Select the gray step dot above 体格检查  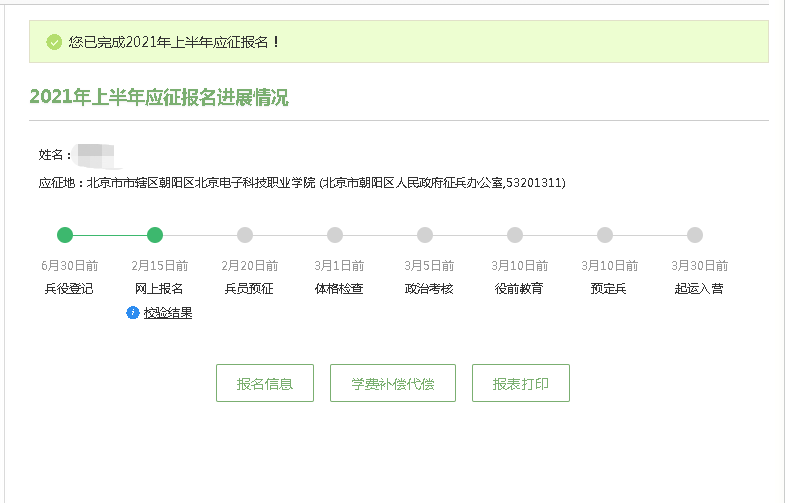tap(335, 235)
